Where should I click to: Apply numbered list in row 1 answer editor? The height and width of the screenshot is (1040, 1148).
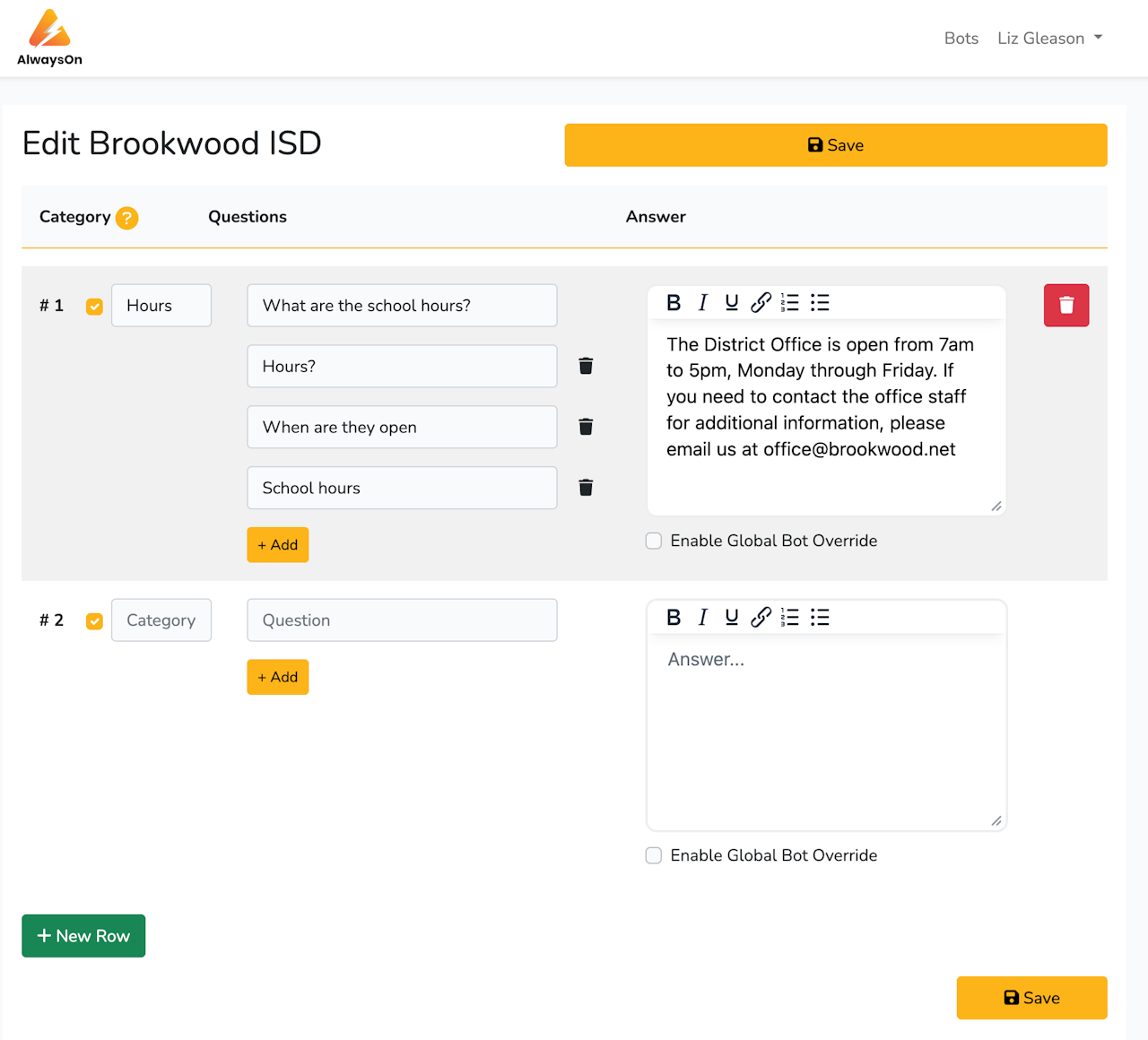790,303
